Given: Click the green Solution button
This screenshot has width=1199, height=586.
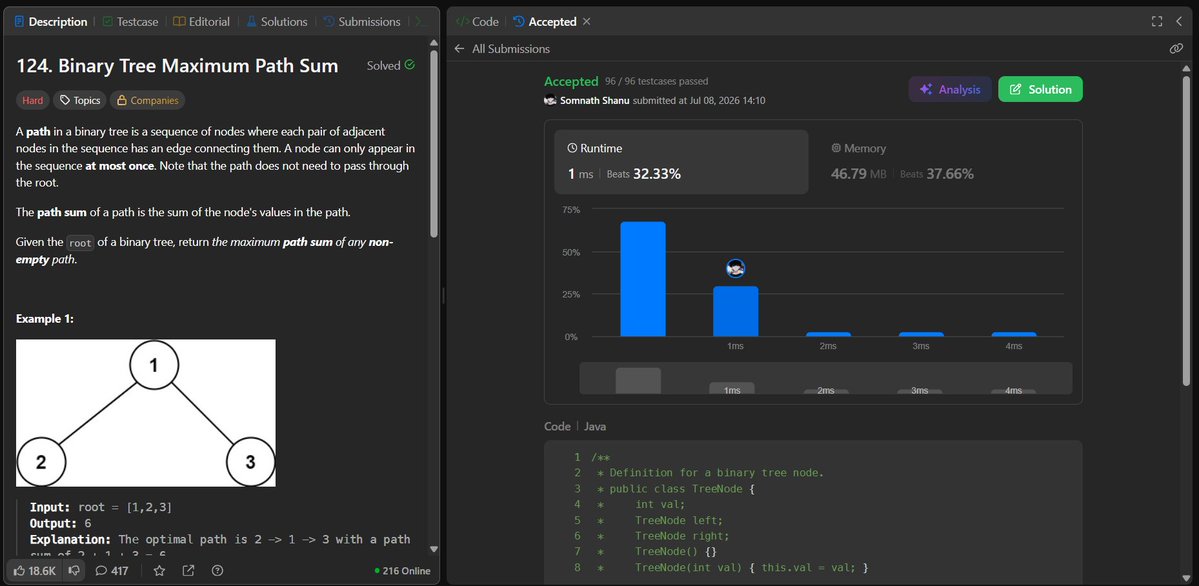Looking at the screenshot, I should coord(1040,89).
